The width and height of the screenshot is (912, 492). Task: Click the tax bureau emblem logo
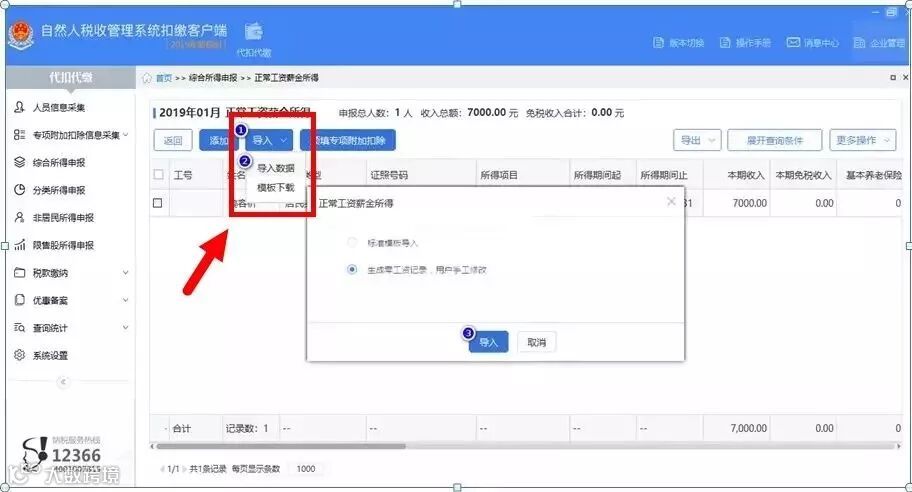click(x=21, y=35)
